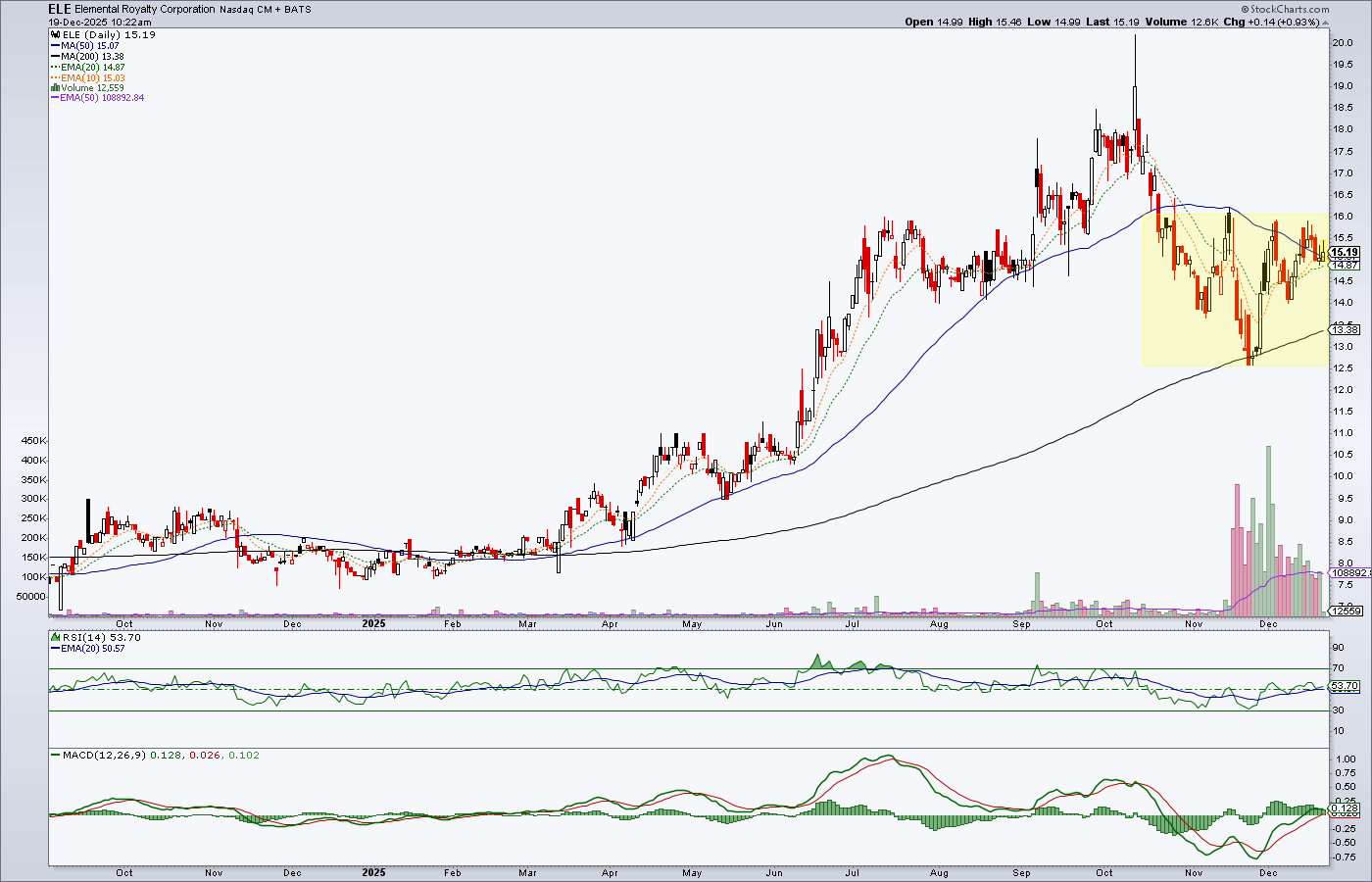Click the 19-Dec-2025 10:22am timestamp

(100, 22)
